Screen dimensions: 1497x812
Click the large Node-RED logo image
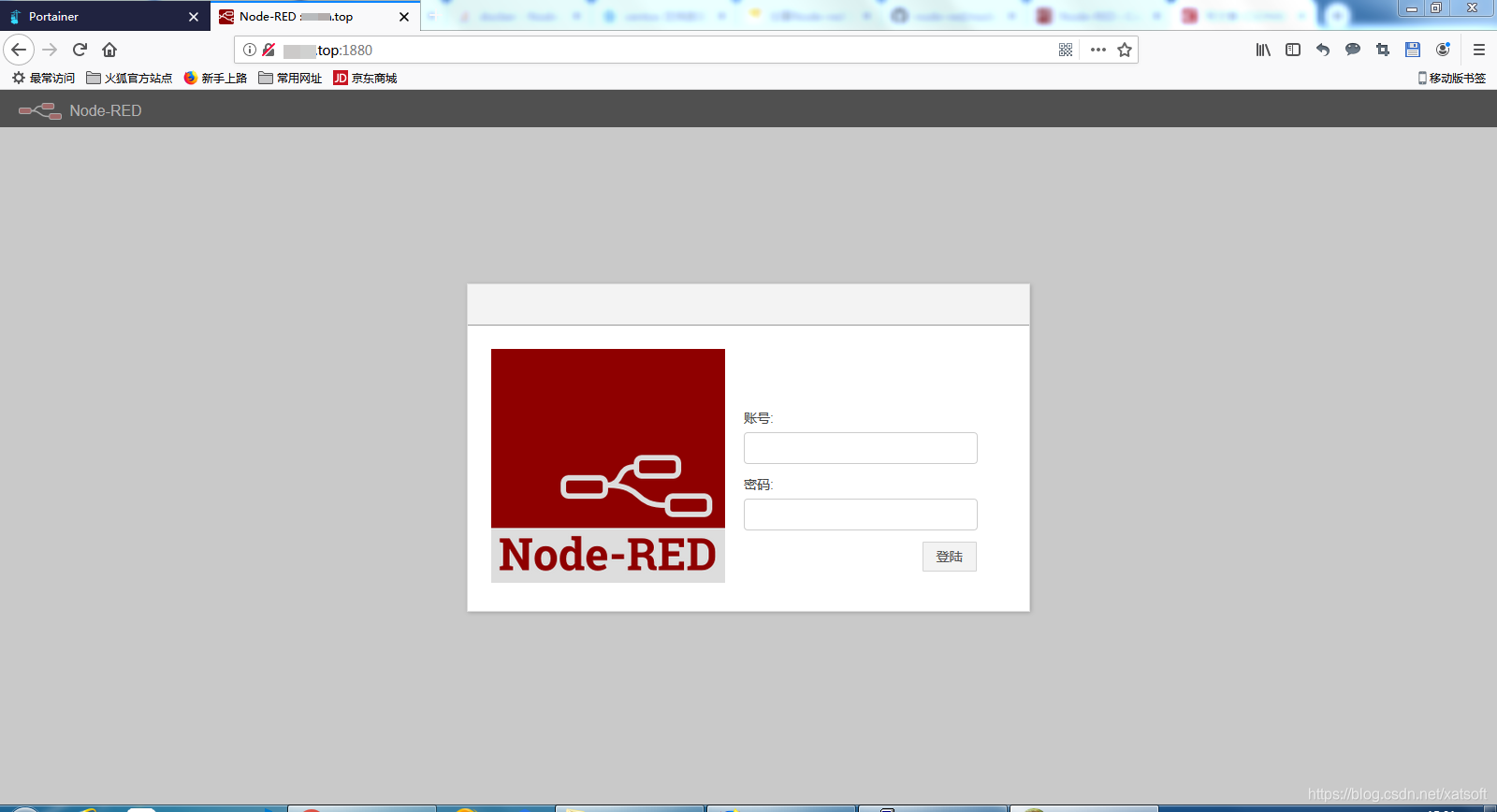pyautogui.click(x=608, y=466)
